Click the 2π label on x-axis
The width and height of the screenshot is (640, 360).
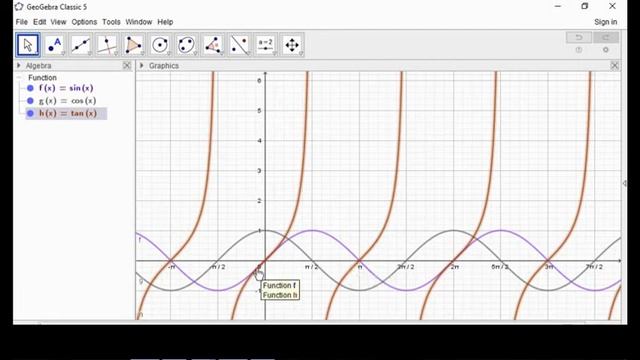tap(455, 267)
